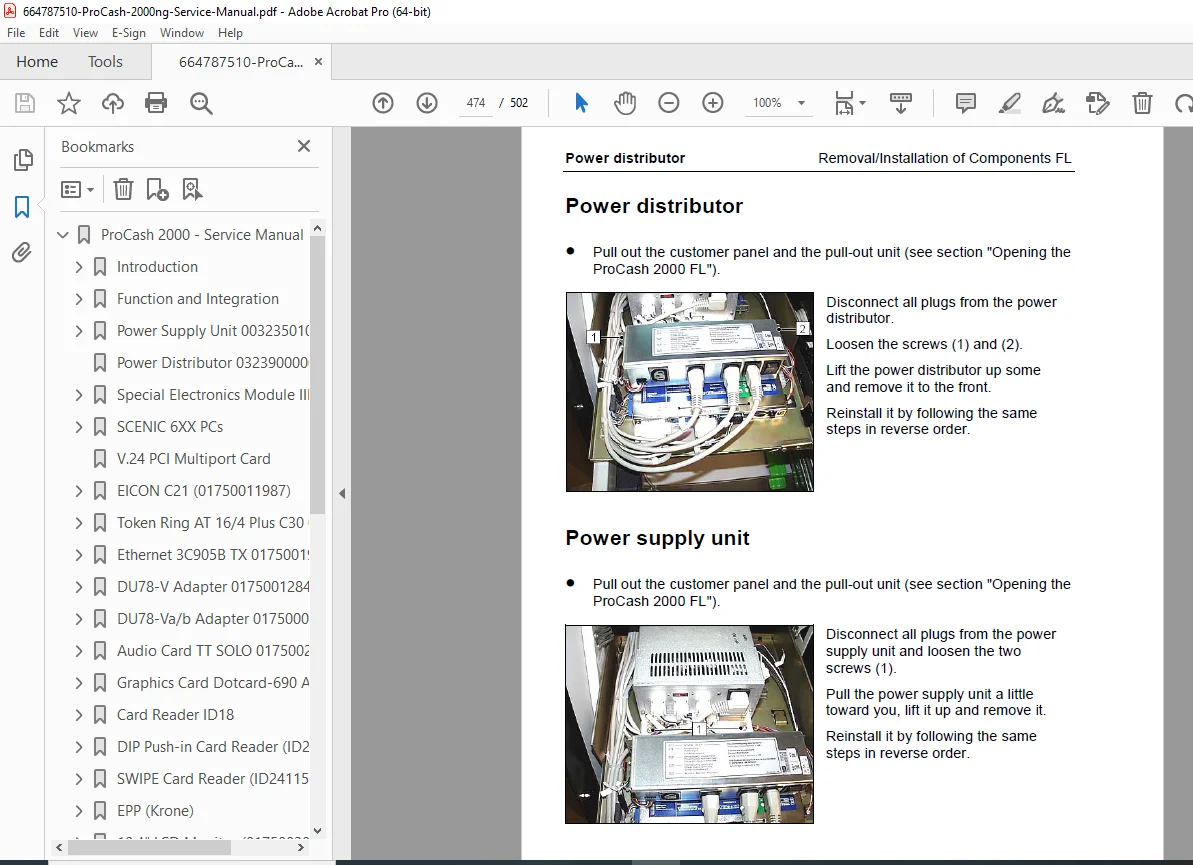Find current bookmark icon
The height and width of the screenshot is (865, 1193).
point(192,189)
